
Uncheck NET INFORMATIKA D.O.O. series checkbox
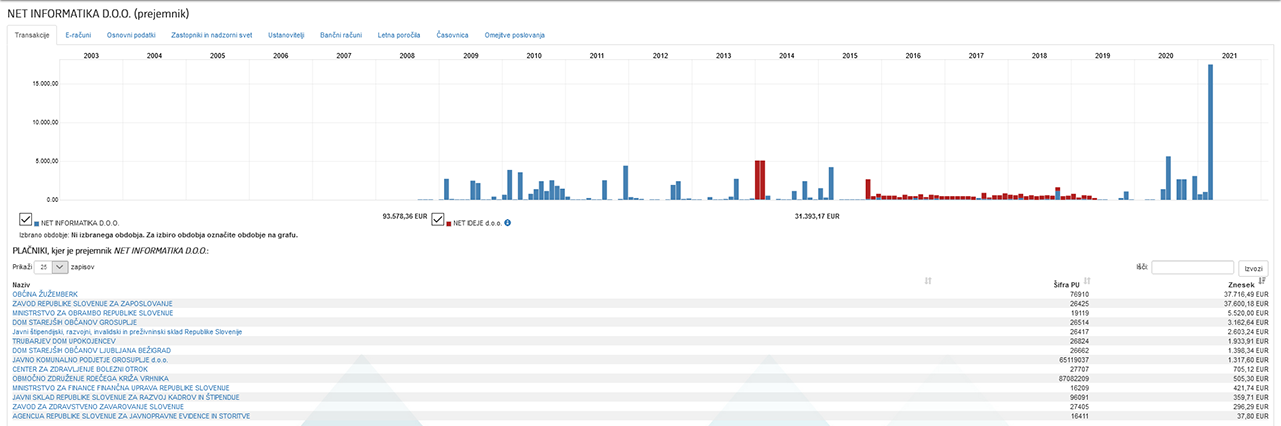click(x=26, y=219)
